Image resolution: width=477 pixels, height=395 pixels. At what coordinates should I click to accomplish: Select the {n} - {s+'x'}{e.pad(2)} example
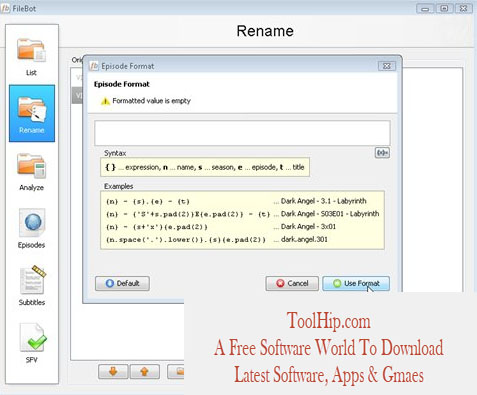(x=157, y=227)
